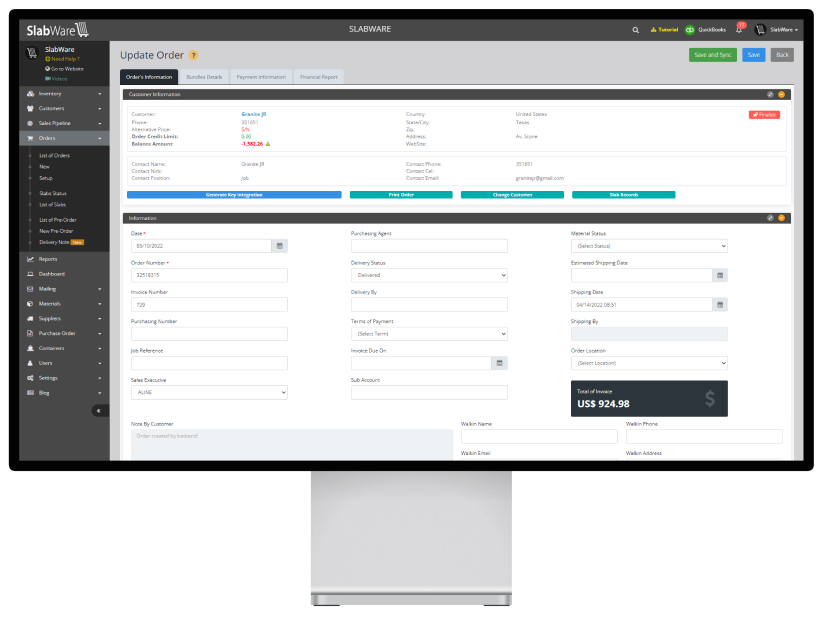Collapse the sidebar with the arrow toggle
This screenshot has width=823, height=621.
click(x=99, y=411)
